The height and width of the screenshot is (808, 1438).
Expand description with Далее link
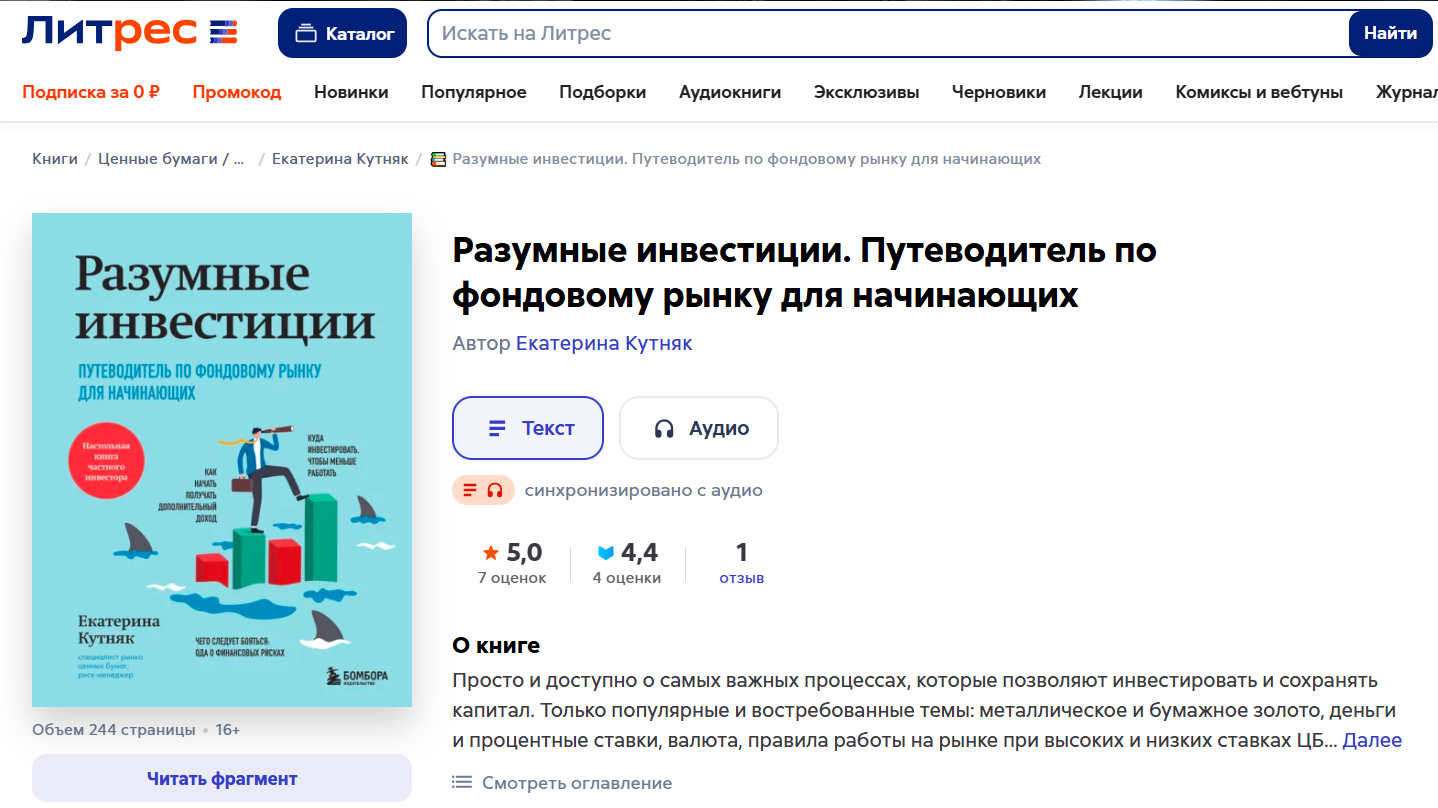[1372, 740]
